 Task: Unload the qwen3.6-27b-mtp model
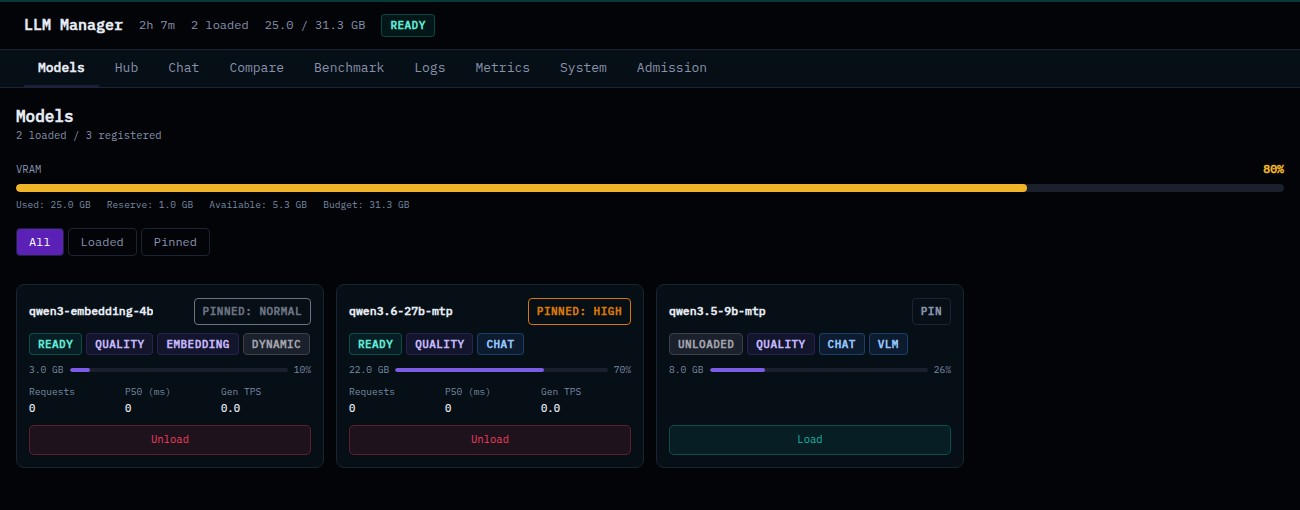490,440
